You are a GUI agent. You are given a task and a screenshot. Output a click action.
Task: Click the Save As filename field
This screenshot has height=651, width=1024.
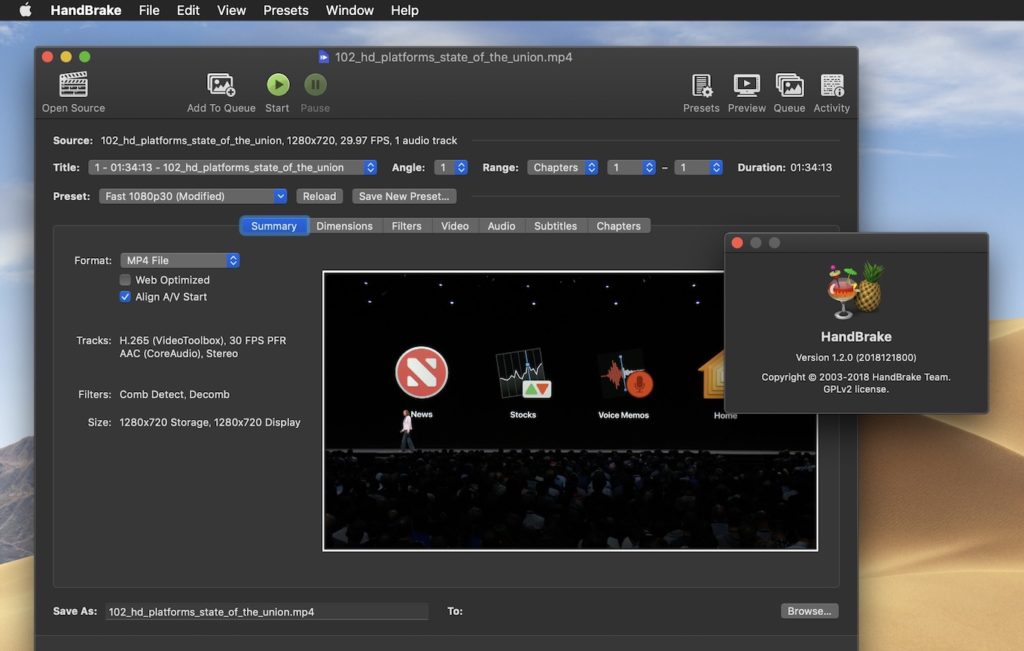click(266, 611)
